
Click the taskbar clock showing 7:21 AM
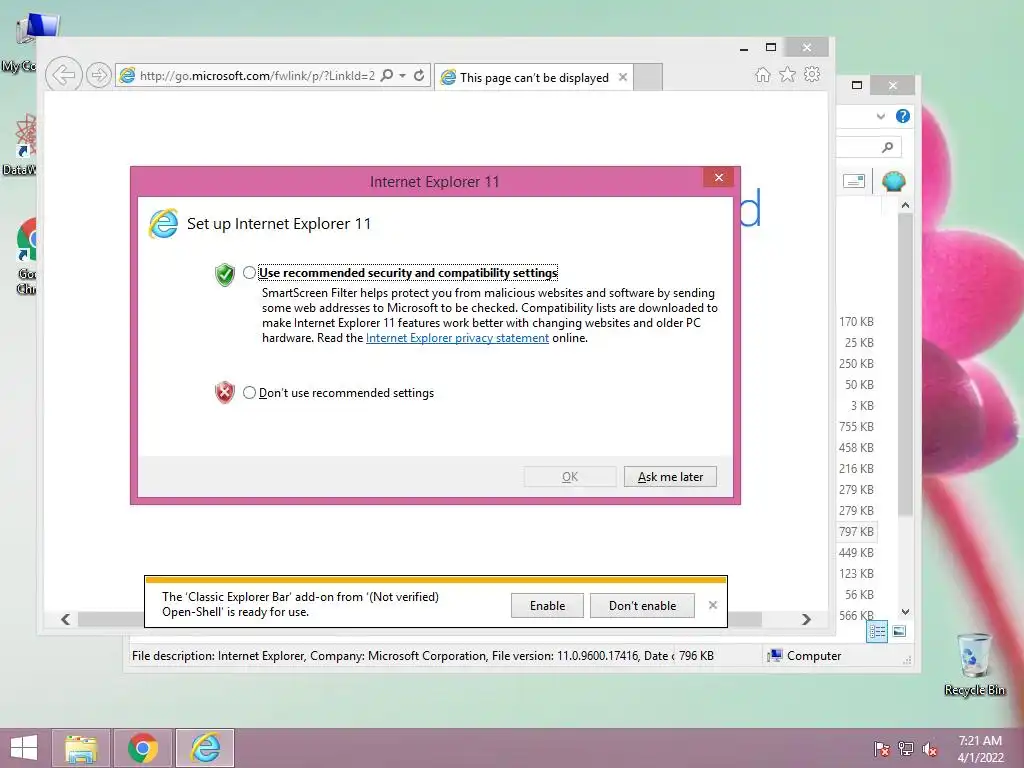coord(980,749)
